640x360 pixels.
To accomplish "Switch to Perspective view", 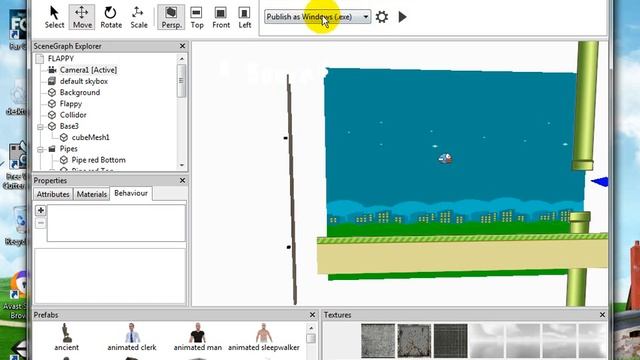I will pyautogui.click(x=171, y=17).
